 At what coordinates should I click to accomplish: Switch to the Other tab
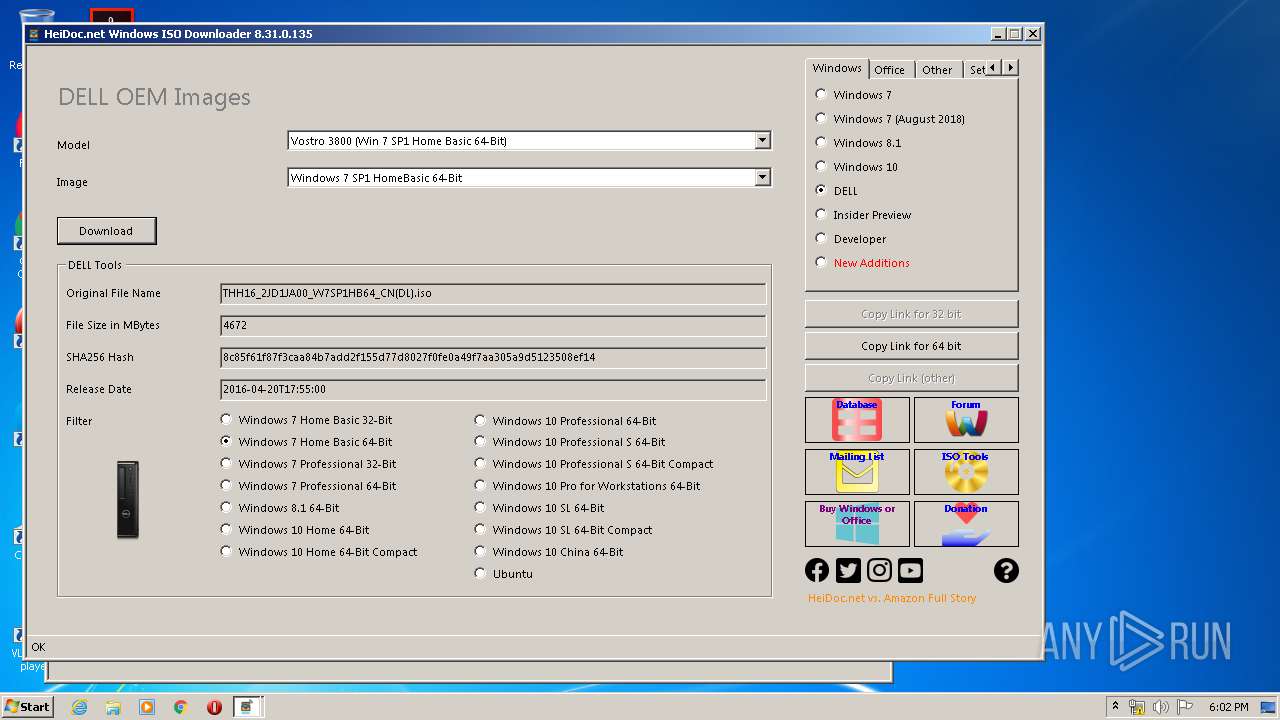click(x=937, y=70)
